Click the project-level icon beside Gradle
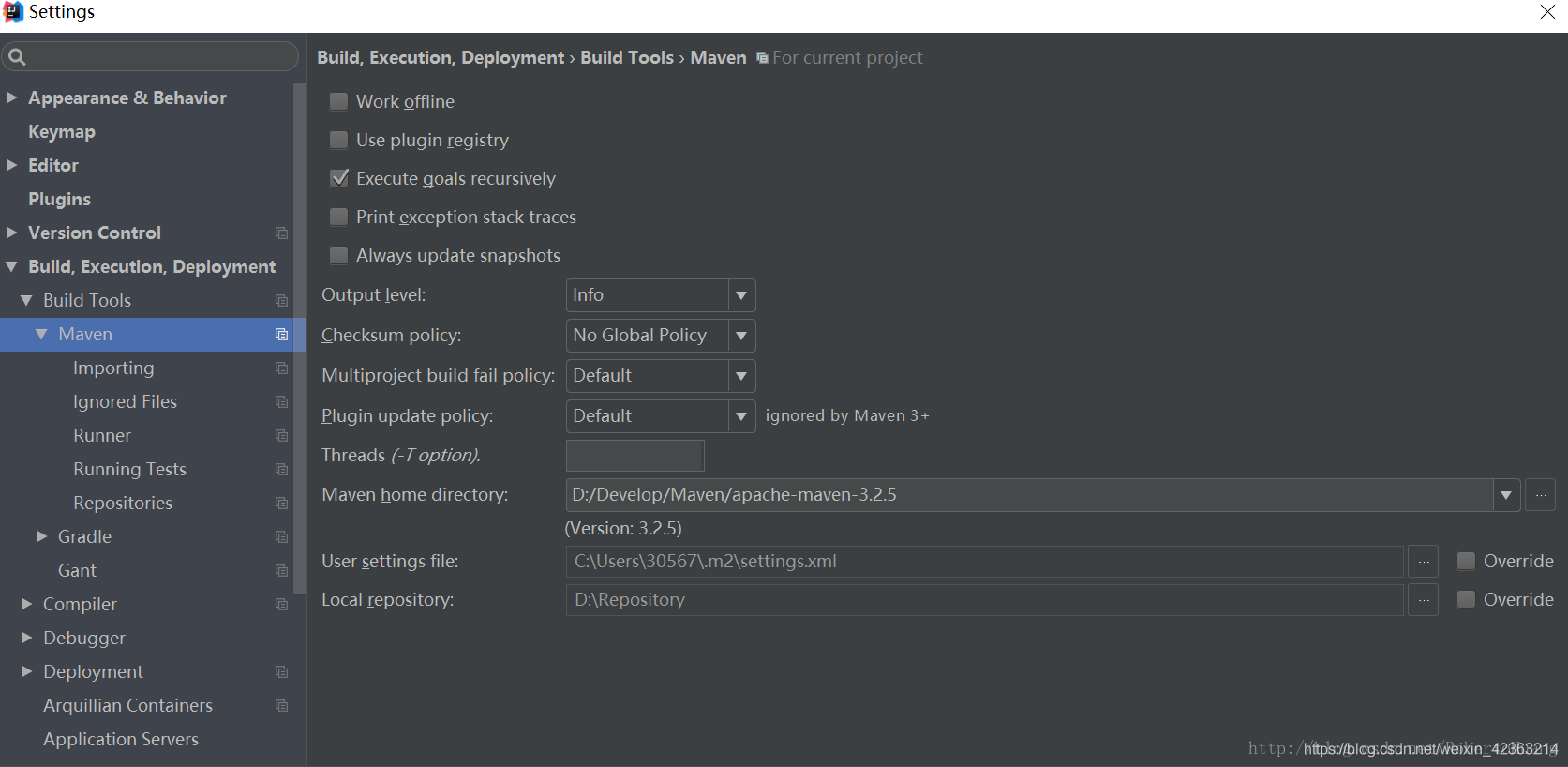Viewport: 1568px width, 767px height. coord(281,536)
